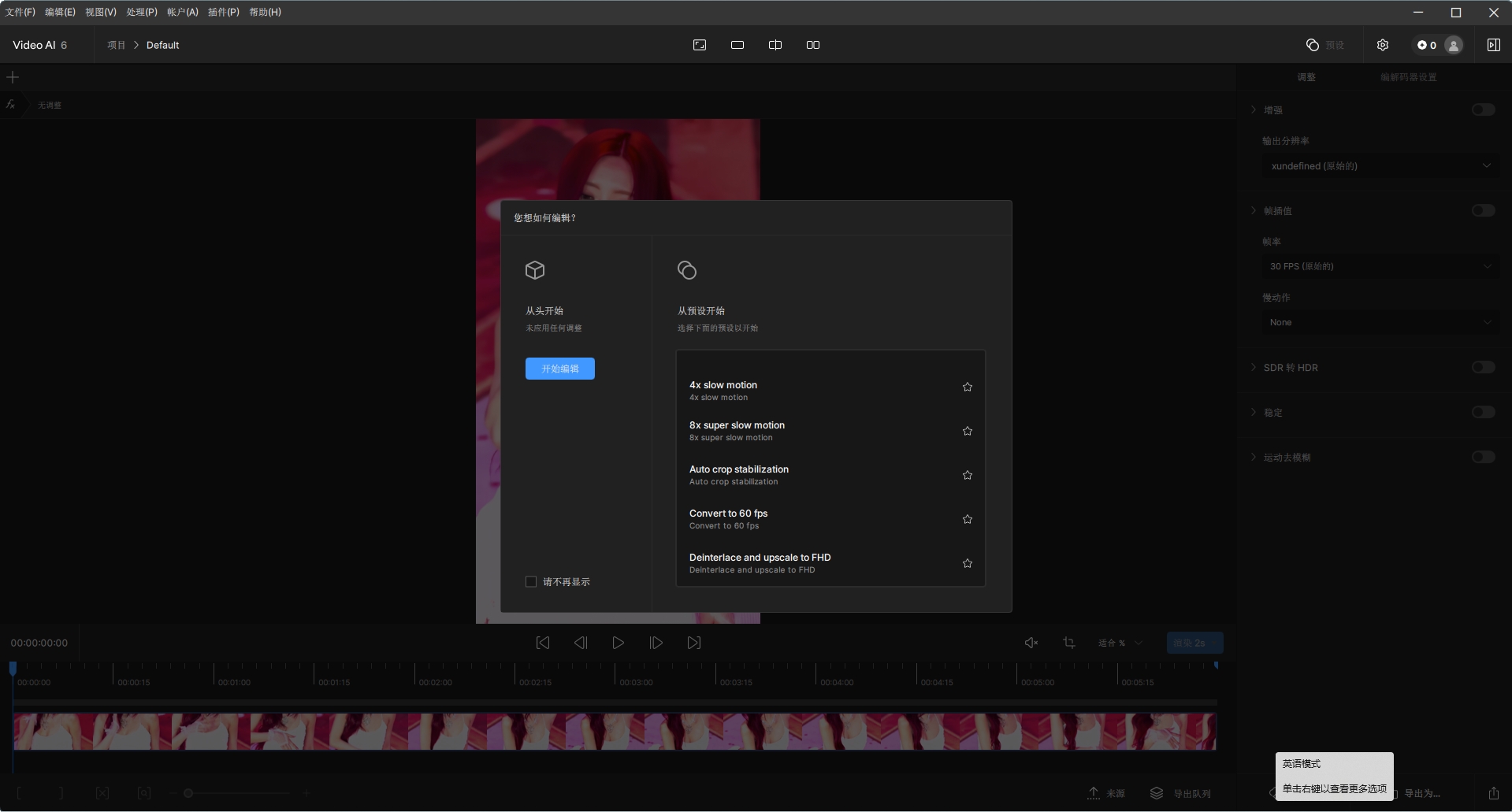The image size is (1512, 812).
Task: Expand the 稳定 section
Action: pos(1254,412)
